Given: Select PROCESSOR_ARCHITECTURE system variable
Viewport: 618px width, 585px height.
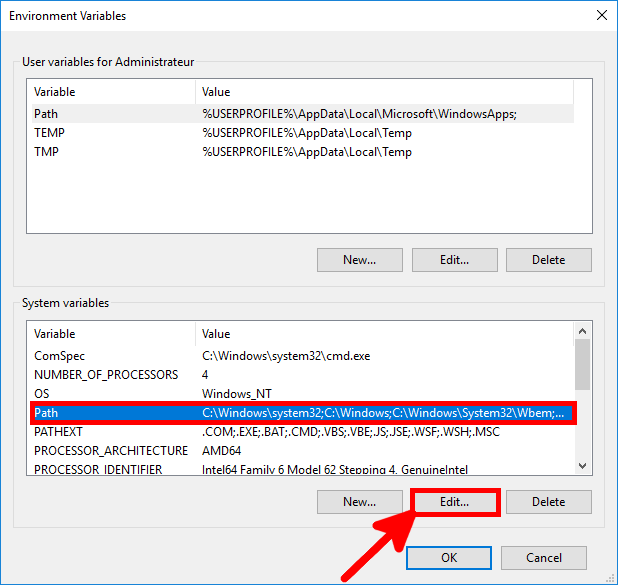Looking at the screenshot, I should (x=302, y=451).
